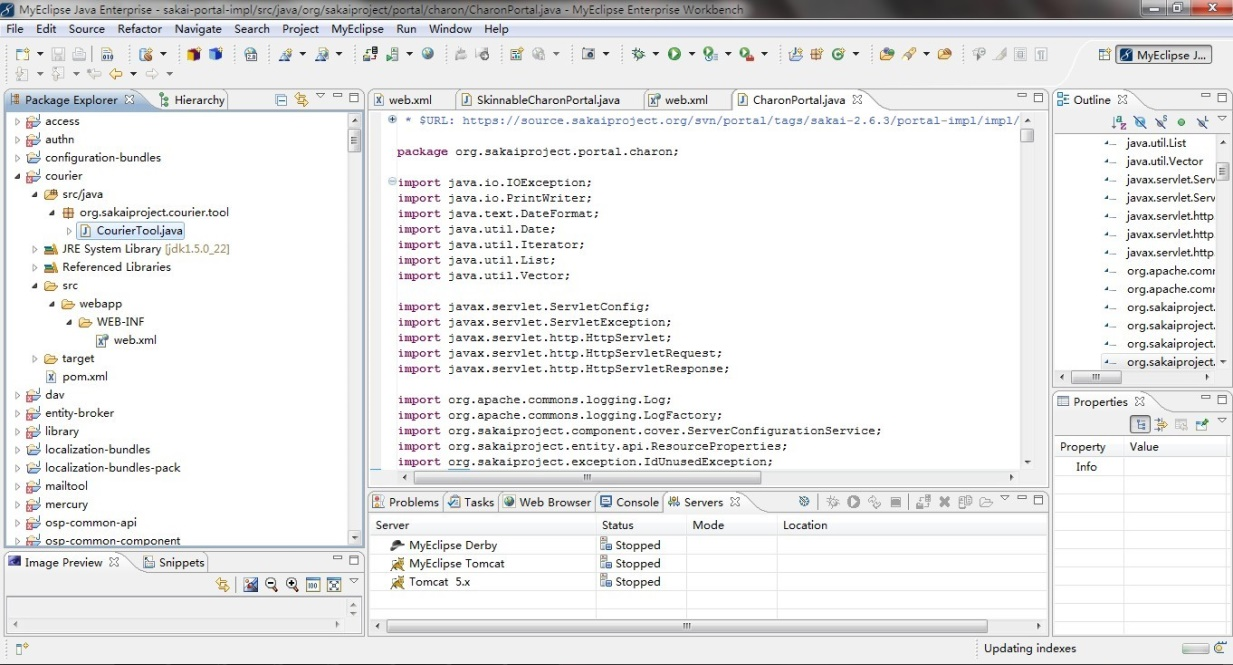Click the debug server icon in Servers view
Viewport: 1233px width, 665px height.
pos(833,502)
